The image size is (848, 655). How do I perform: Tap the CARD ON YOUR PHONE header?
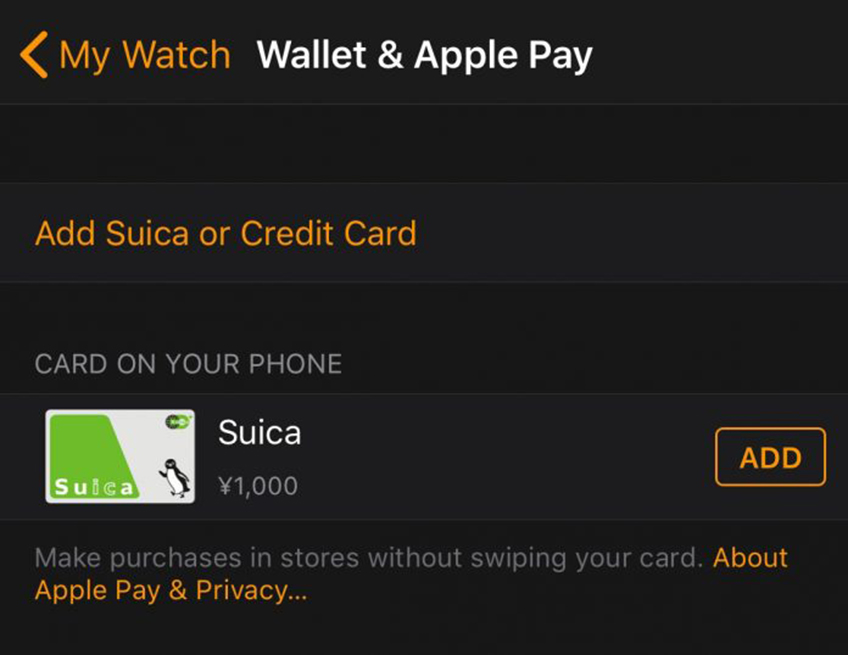click(x=188, y=363)
